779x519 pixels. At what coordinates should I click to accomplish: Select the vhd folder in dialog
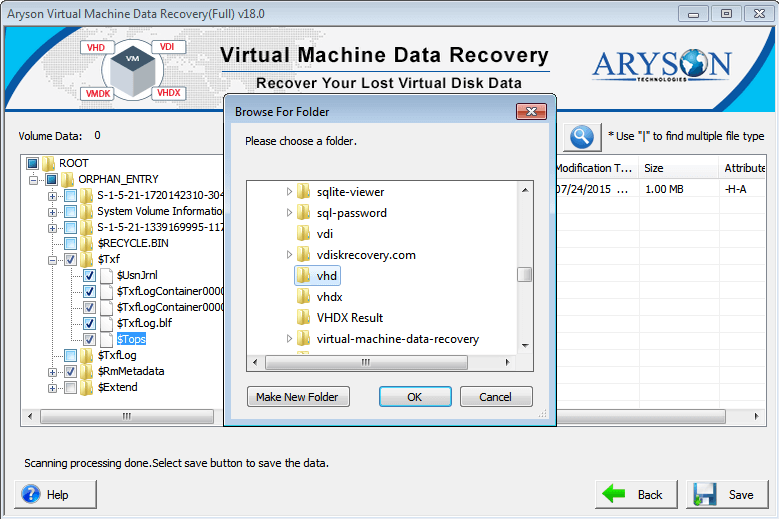(317, 276)
